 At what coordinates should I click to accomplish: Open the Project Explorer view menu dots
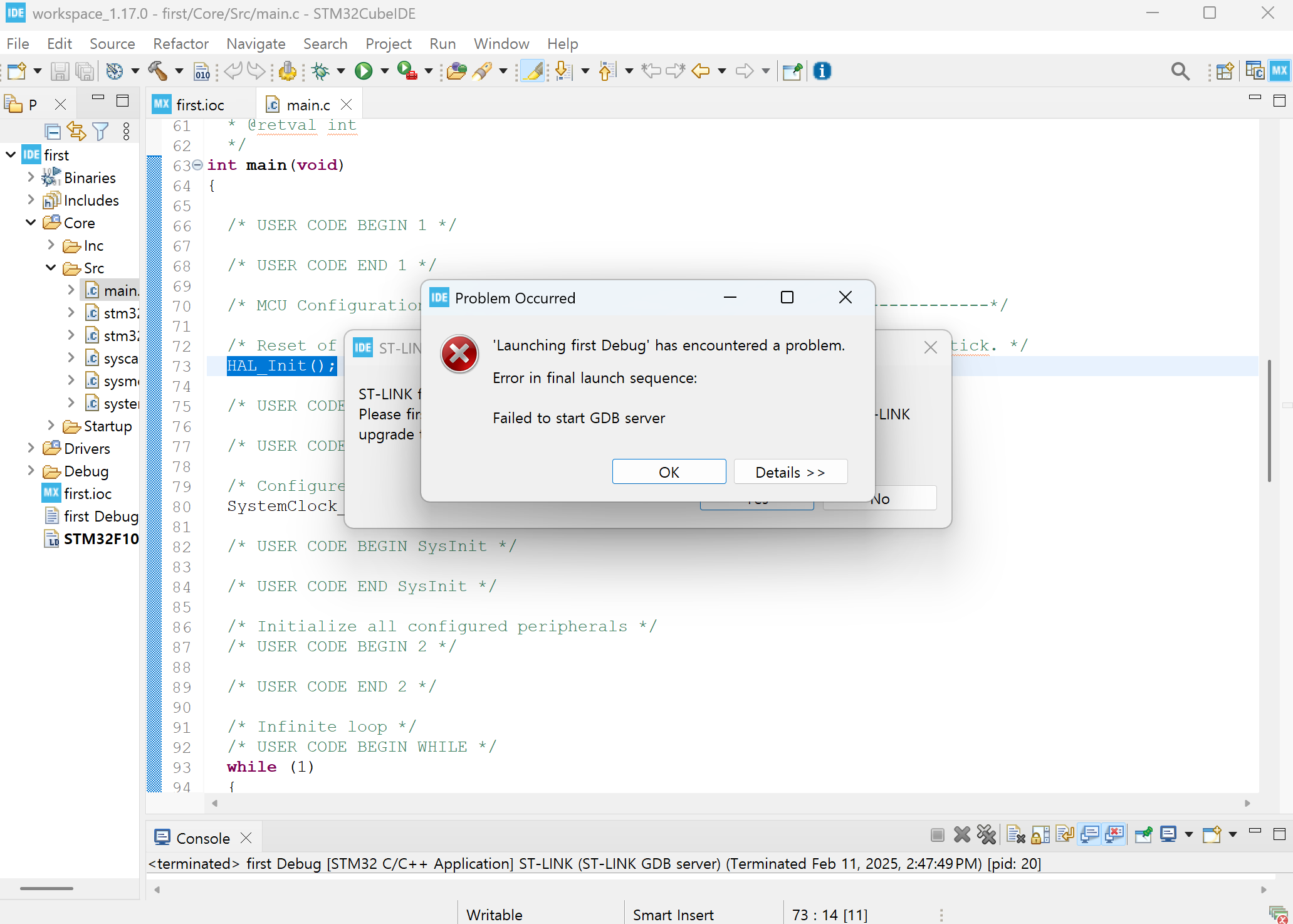pyautogui.click(x=126, y=131)
